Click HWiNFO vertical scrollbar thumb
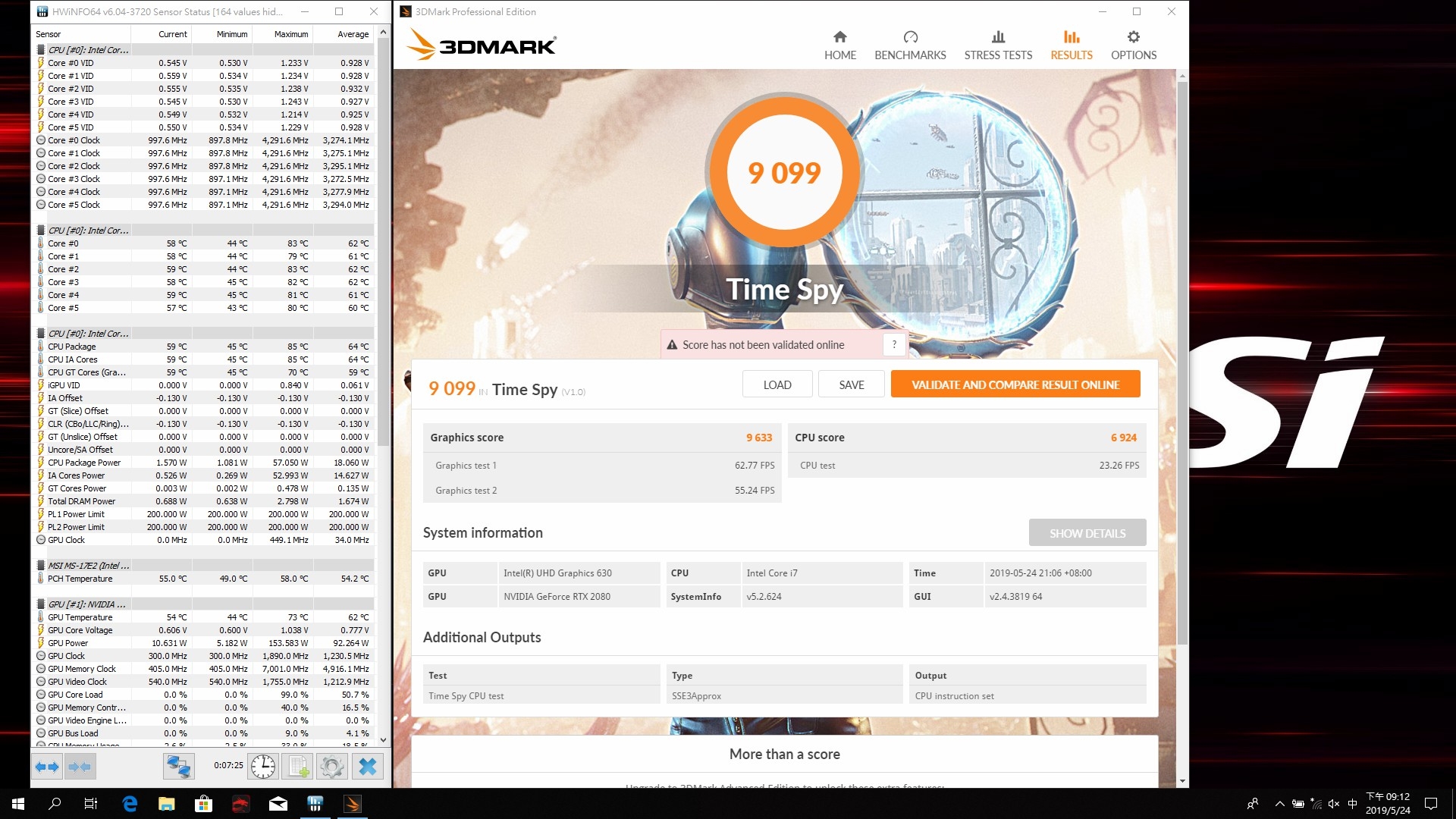Screen dimensions: 1456x819 tap(383, 243)
